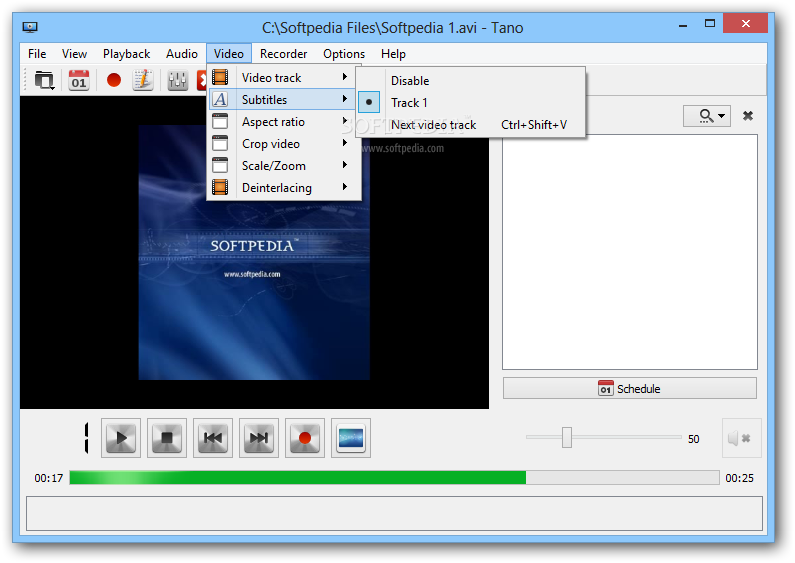The image size is (795, 563).
Task: Click the elapsed time 00:17
Action: [49, 478]
